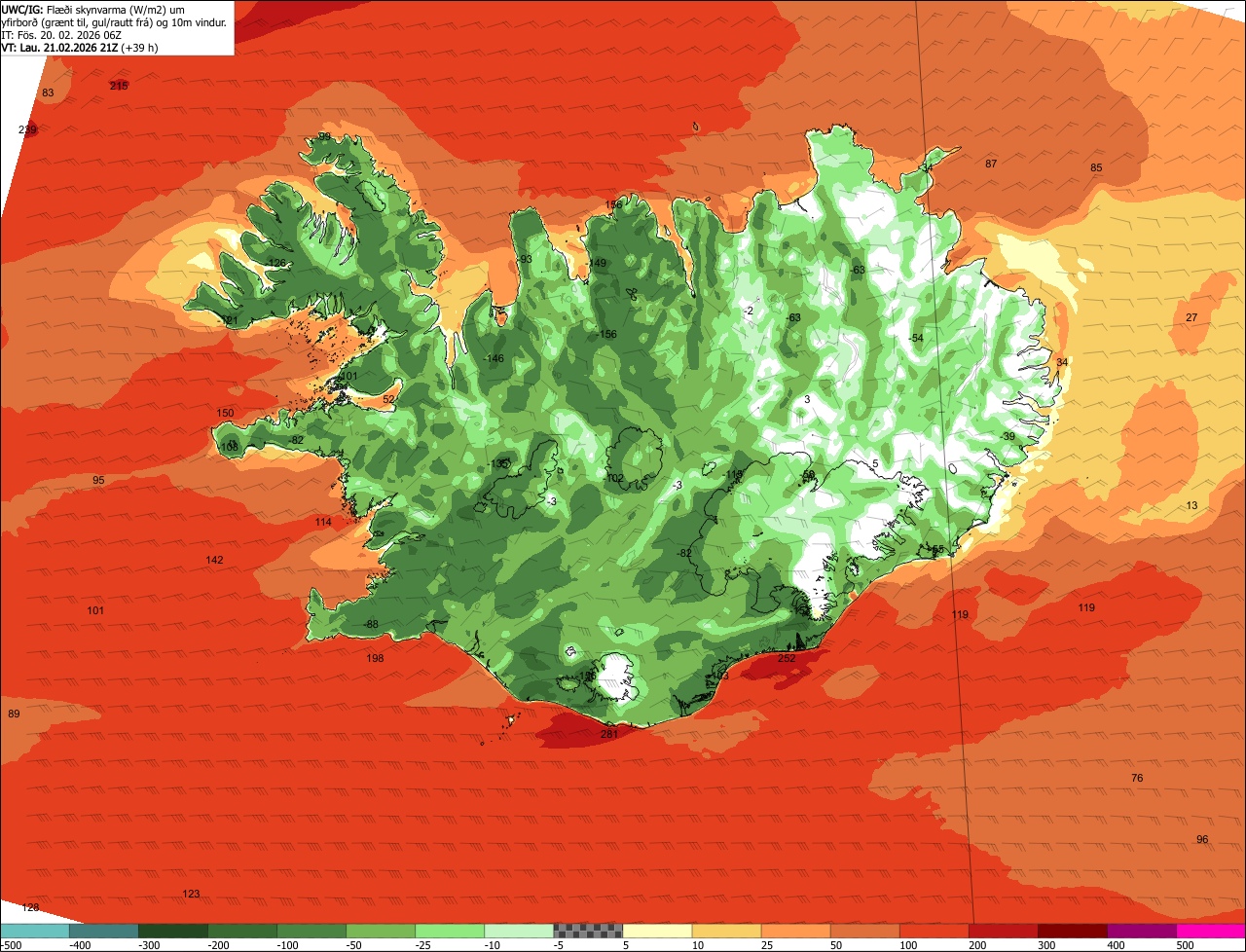Select the dark red legend swatch between 200 and 300
Screen dimensions: 1246x952
[1004, 931]
